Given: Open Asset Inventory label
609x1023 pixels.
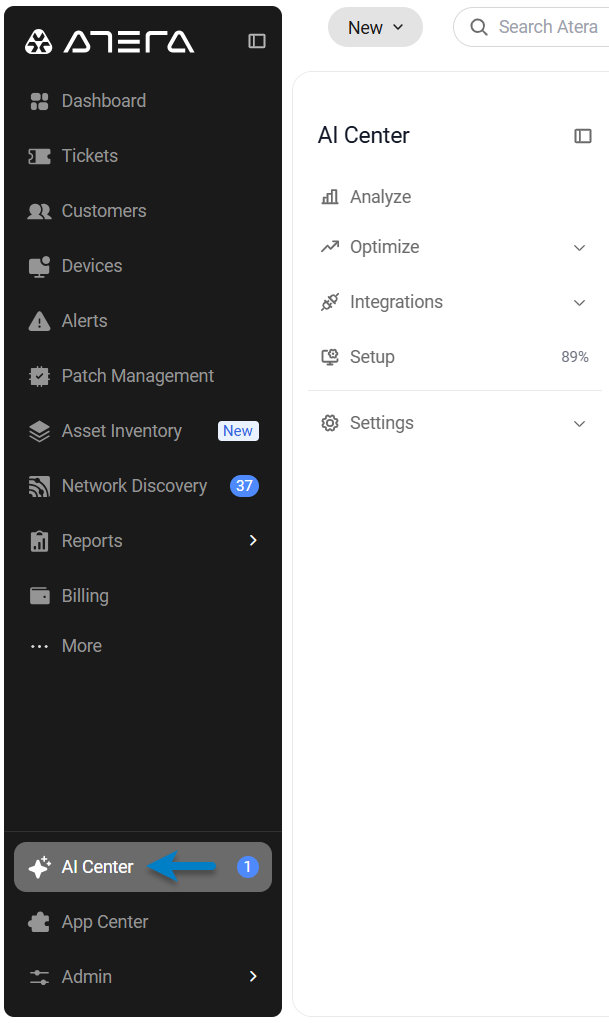Looking at the screenshot, I should click(121, 431).
